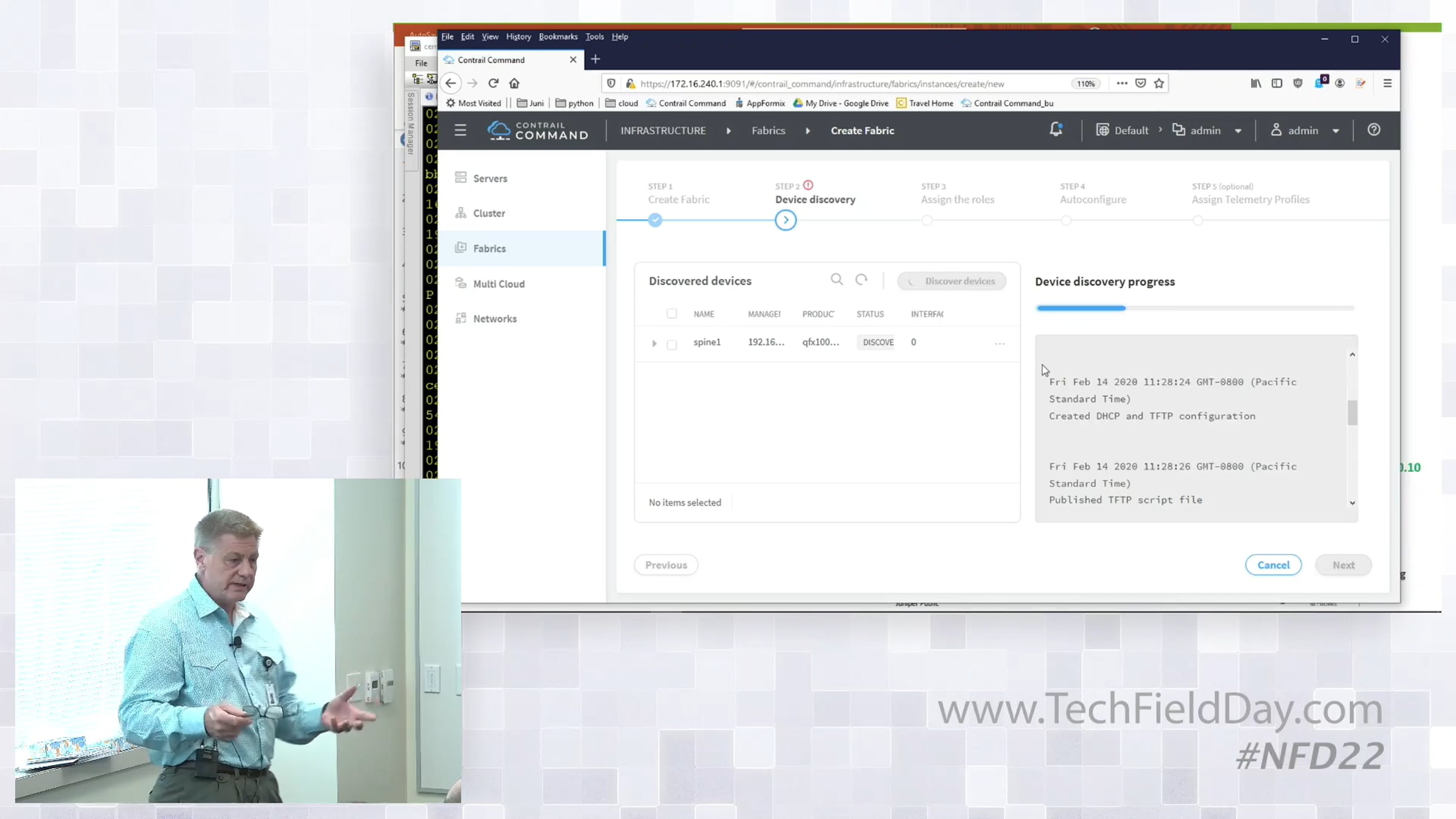Open the AppFormix bookmark
This screenshot has width=1456, height=819.
click(760, 103)
